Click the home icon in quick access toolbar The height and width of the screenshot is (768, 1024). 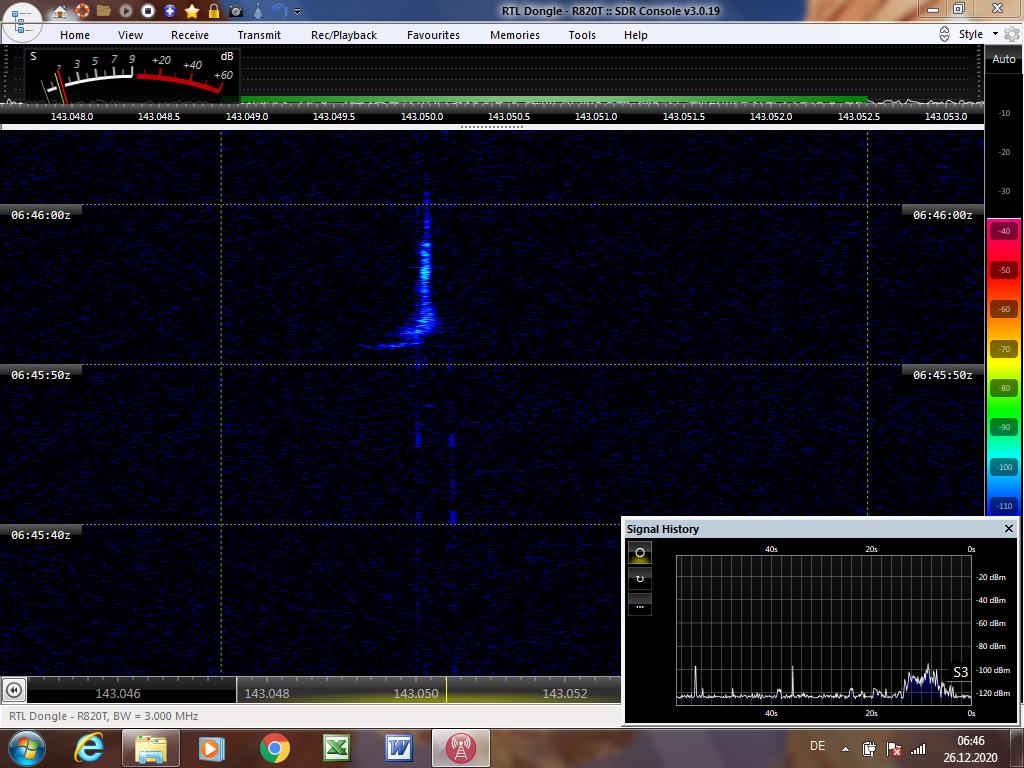click(x=60, y=11)
